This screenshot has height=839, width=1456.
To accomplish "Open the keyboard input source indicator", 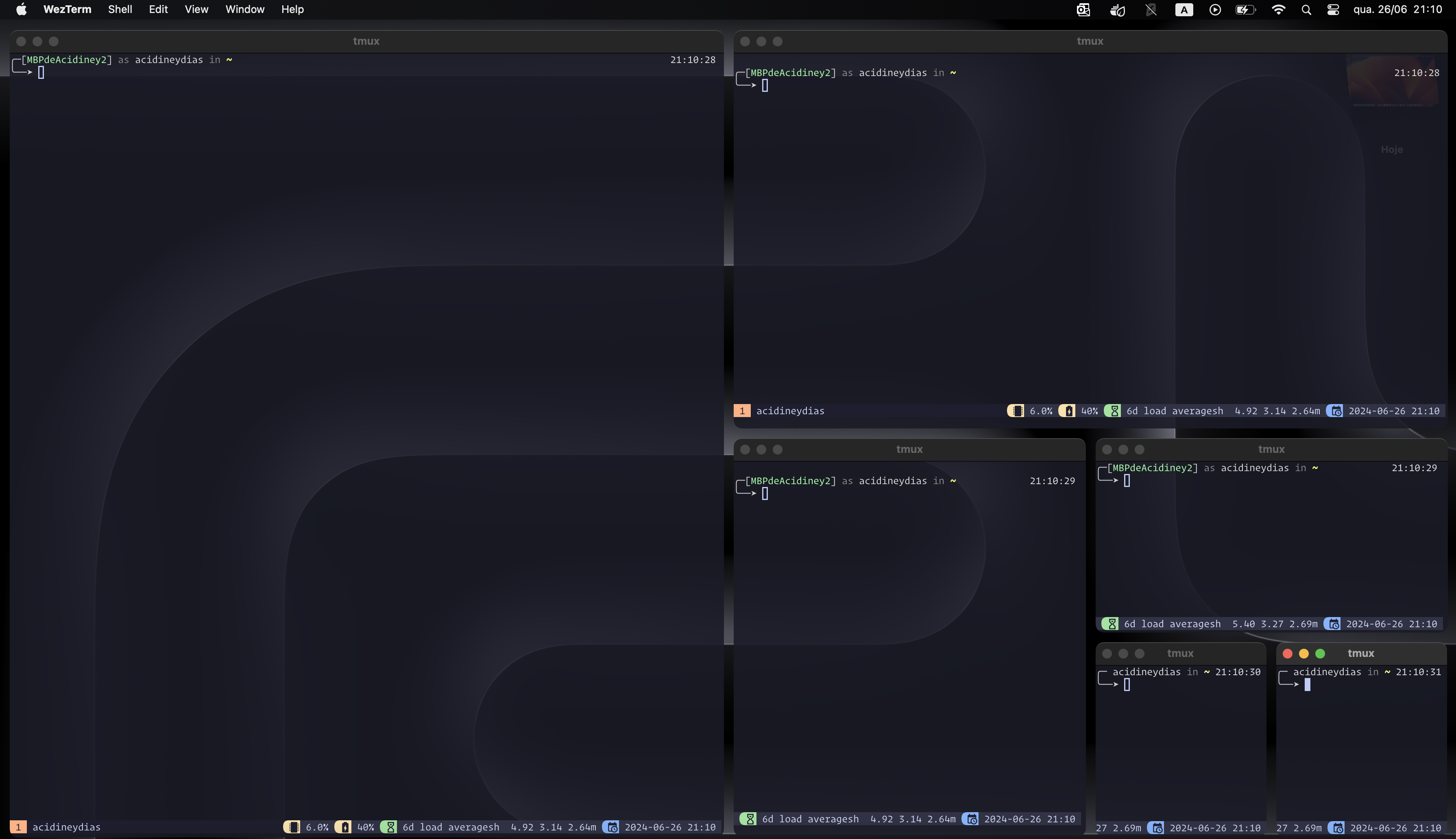I will [x=1184, y=10].
